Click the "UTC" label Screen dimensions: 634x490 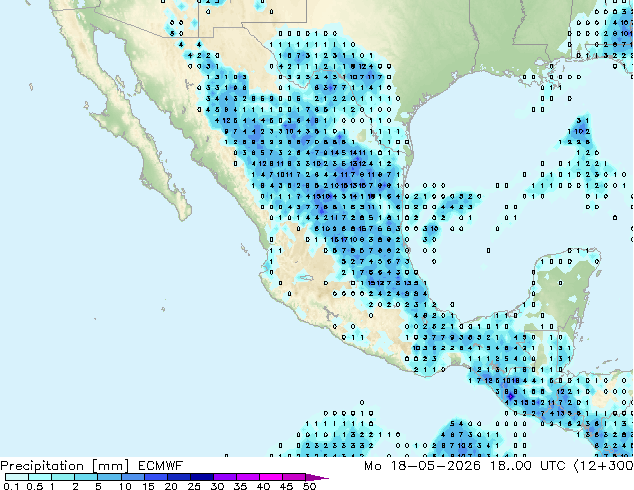tap(553, 466)
